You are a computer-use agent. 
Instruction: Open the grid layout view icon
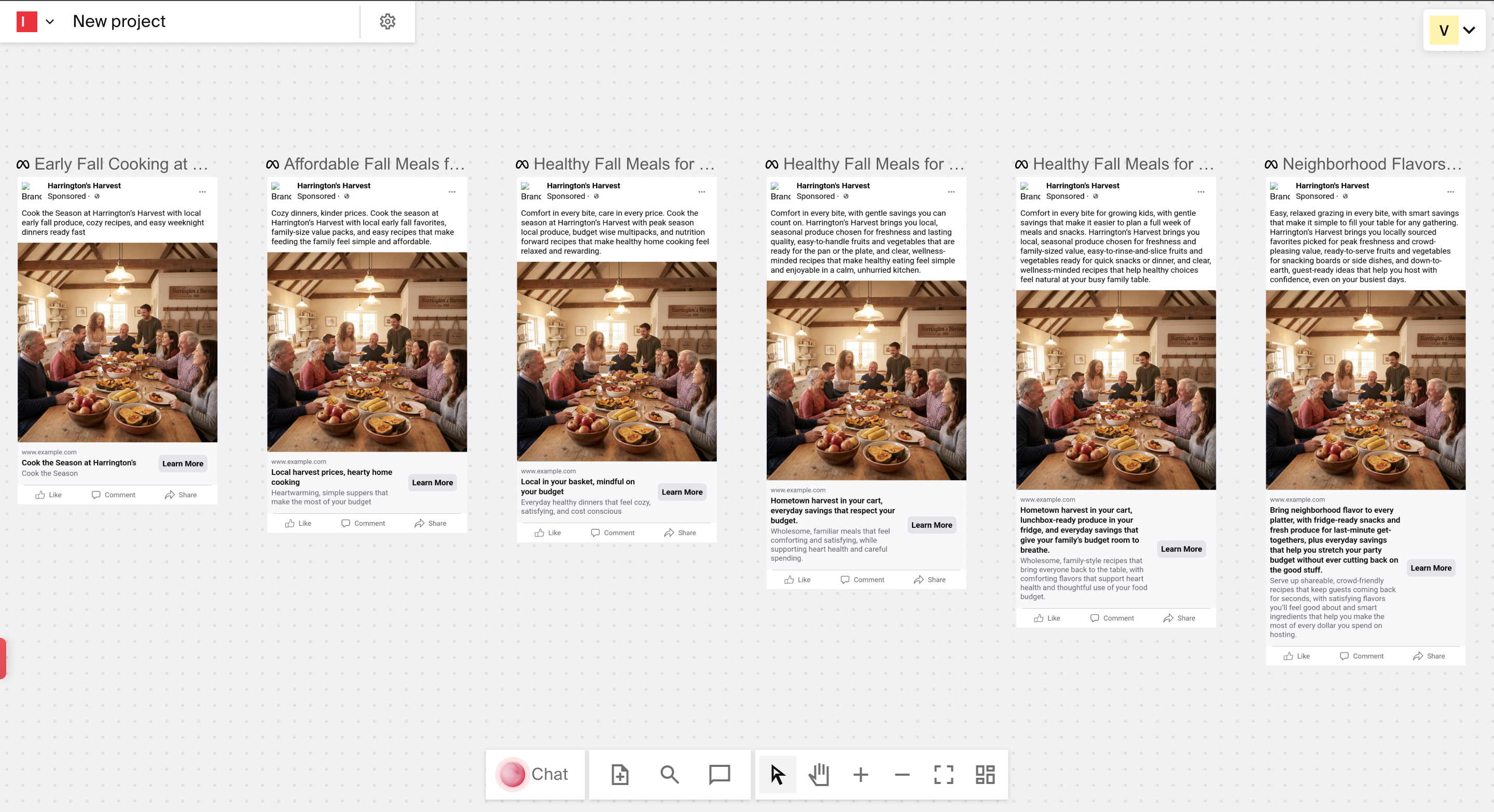click(x=985, y=774)
